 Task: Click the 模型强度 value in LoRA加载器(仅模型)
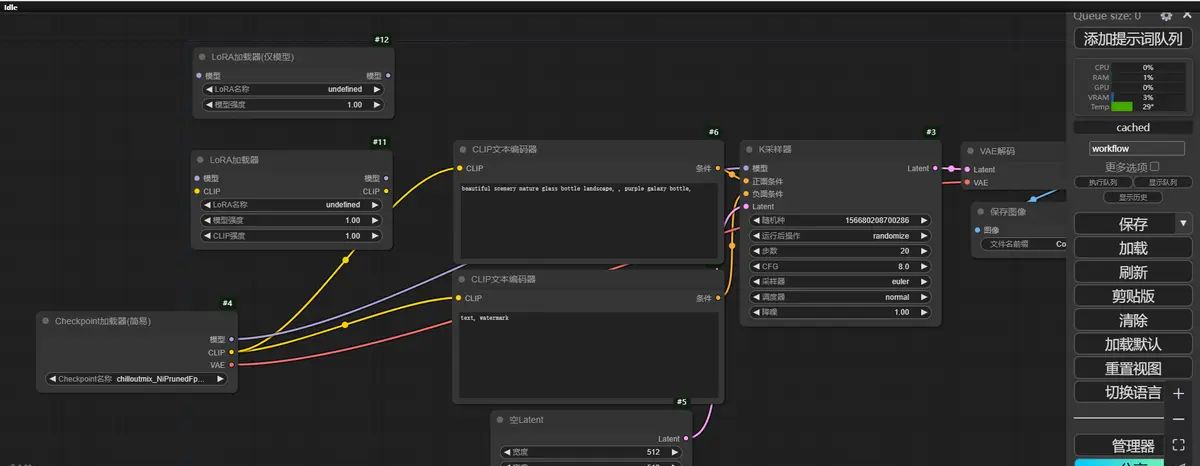coord(354,105)
